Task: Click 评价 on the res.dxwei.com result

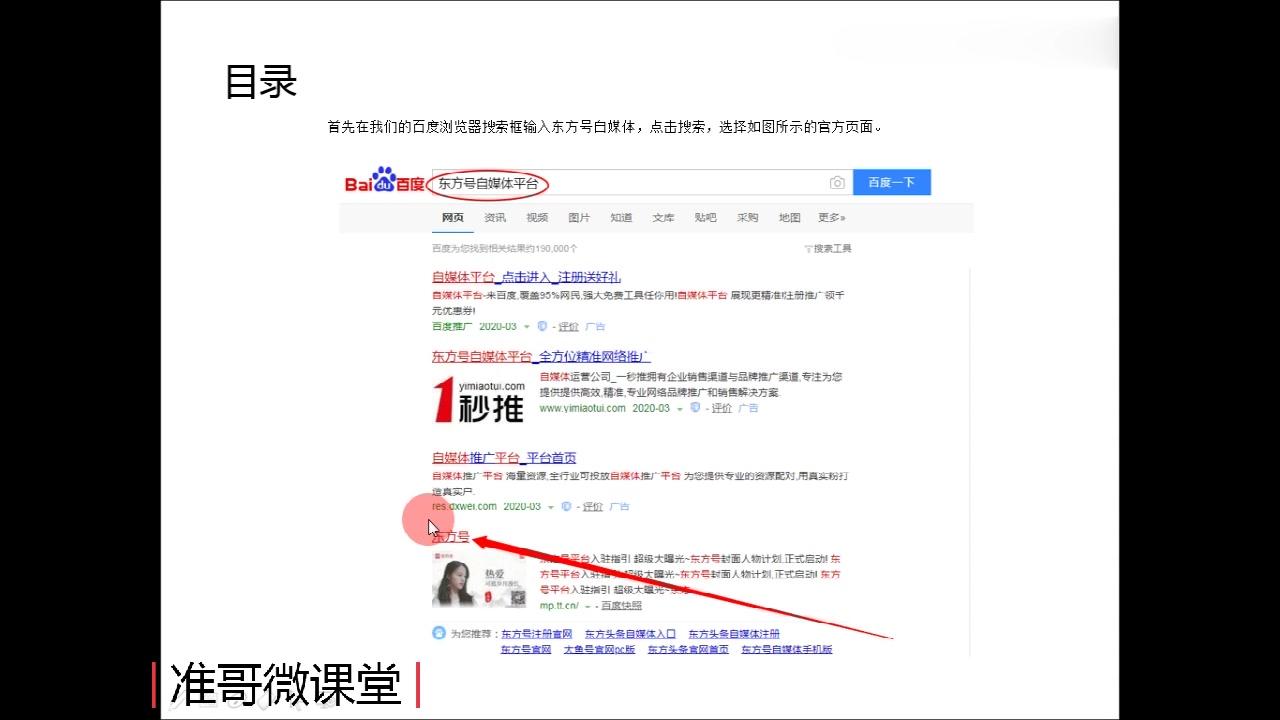Action: (592, 507)
